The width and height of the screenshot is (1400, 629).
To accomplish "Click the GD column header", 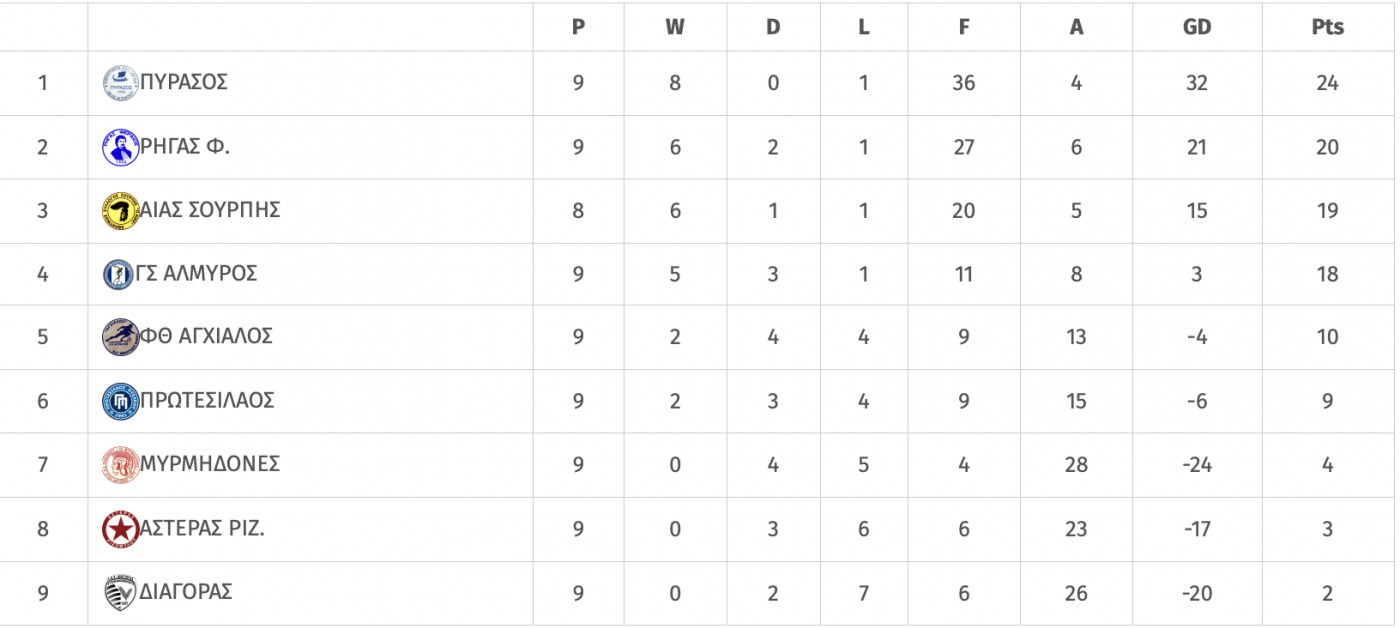I will [1197, 28].
